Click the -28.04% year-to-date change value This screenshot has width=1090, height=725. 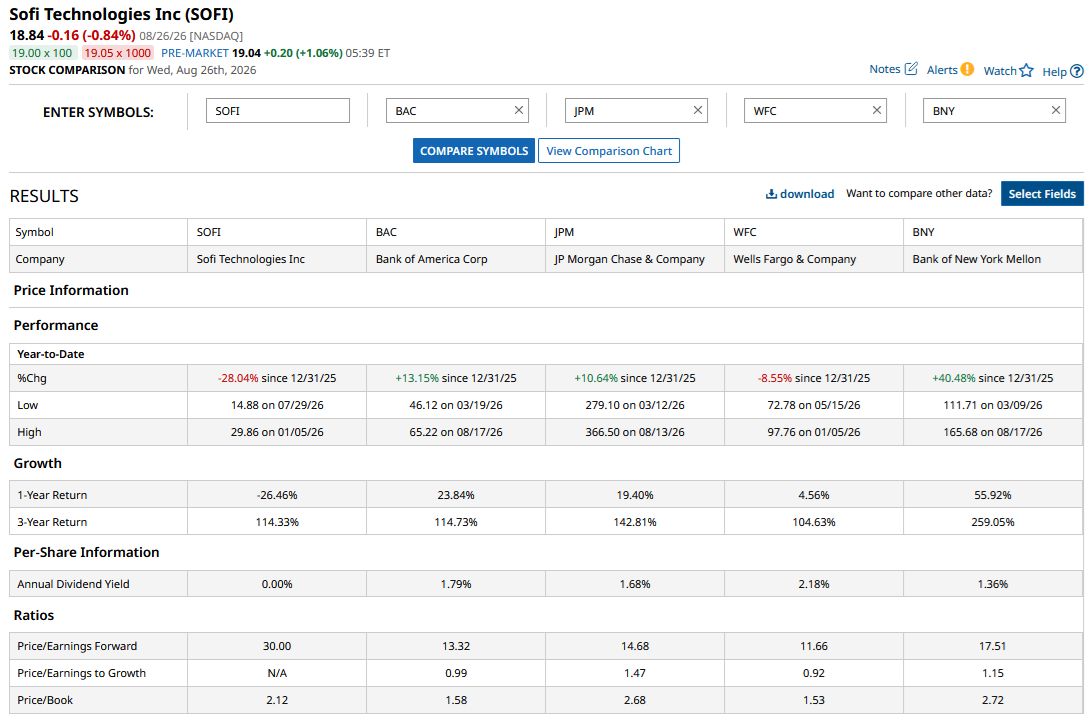coord(238,378)
